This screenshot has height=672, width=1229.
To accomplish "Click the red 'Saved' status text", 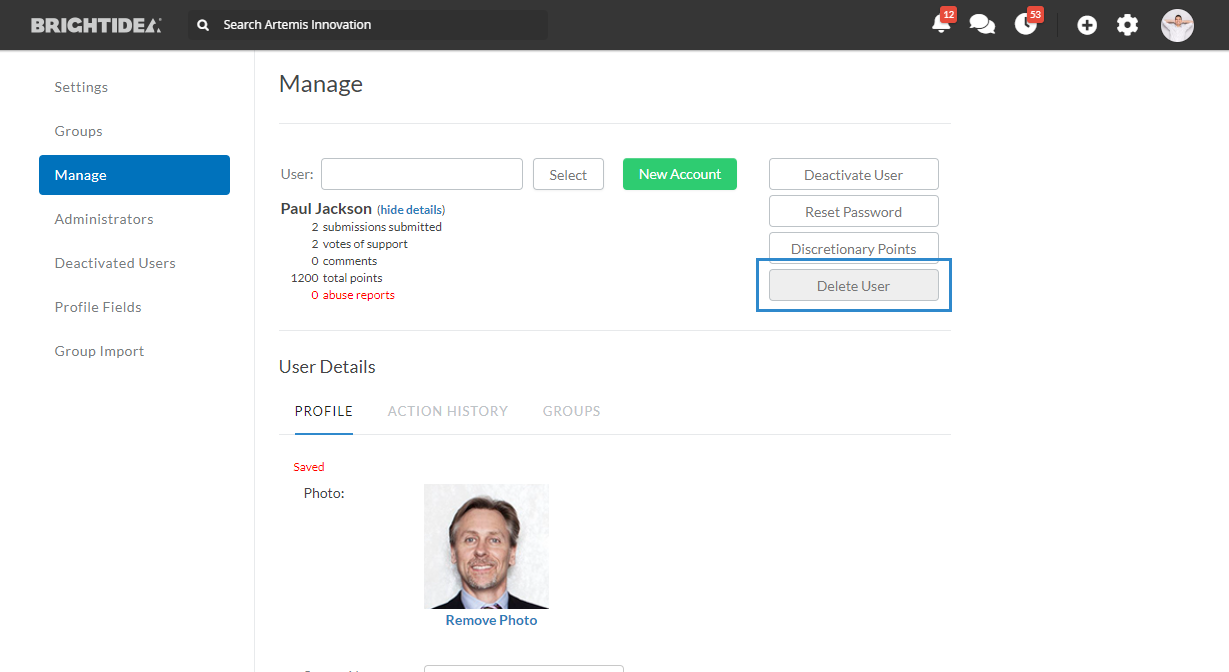I will (309, 467).
